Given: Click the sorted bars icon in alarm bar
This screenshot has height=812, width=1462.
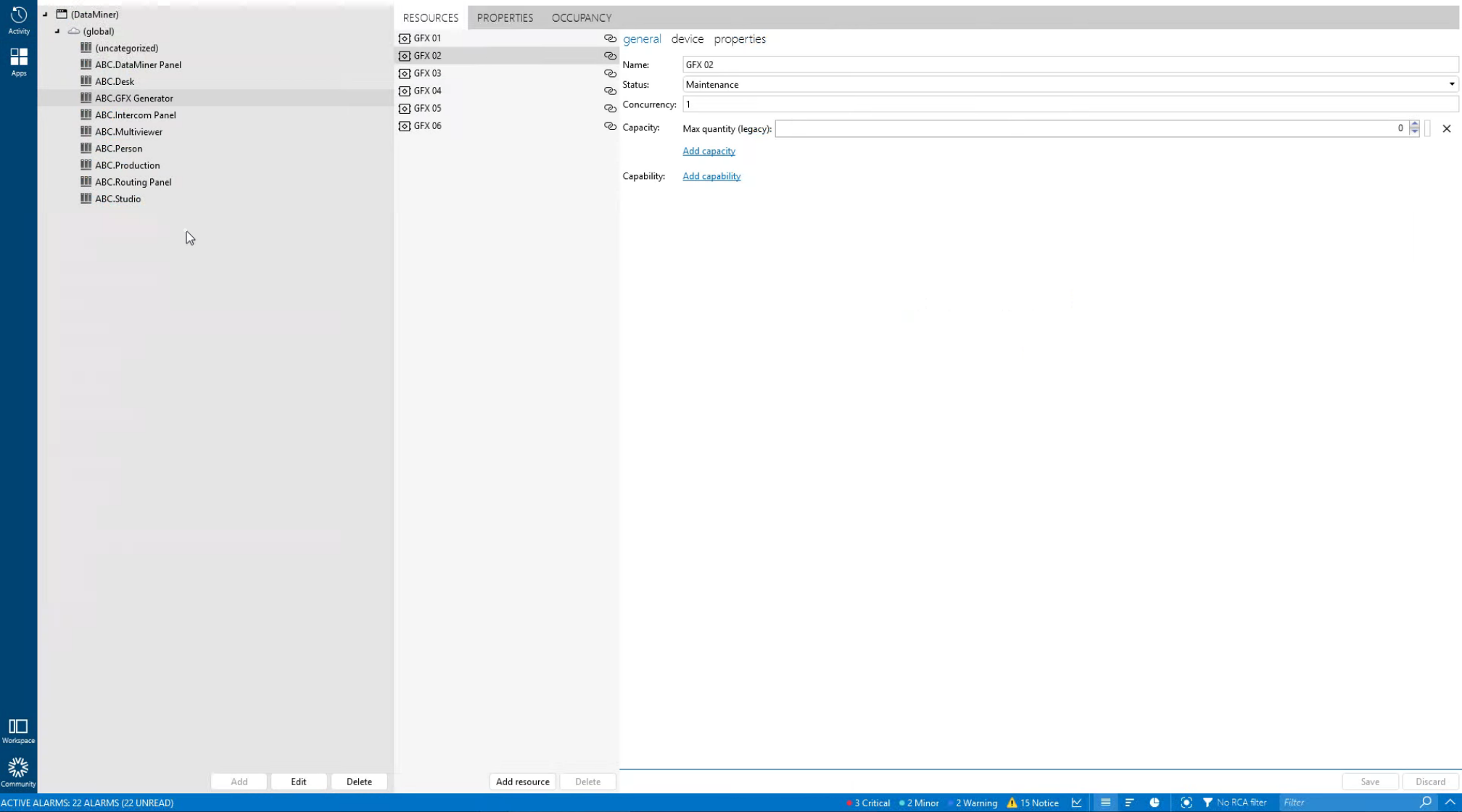Looking at the screenshot, I should [1129, 803].
